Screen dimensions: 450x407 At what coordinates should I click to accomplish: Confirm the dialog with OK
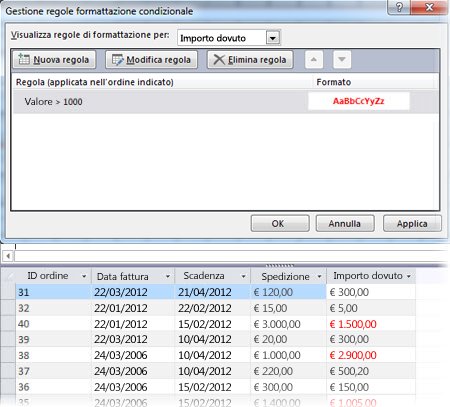[280, 223]
